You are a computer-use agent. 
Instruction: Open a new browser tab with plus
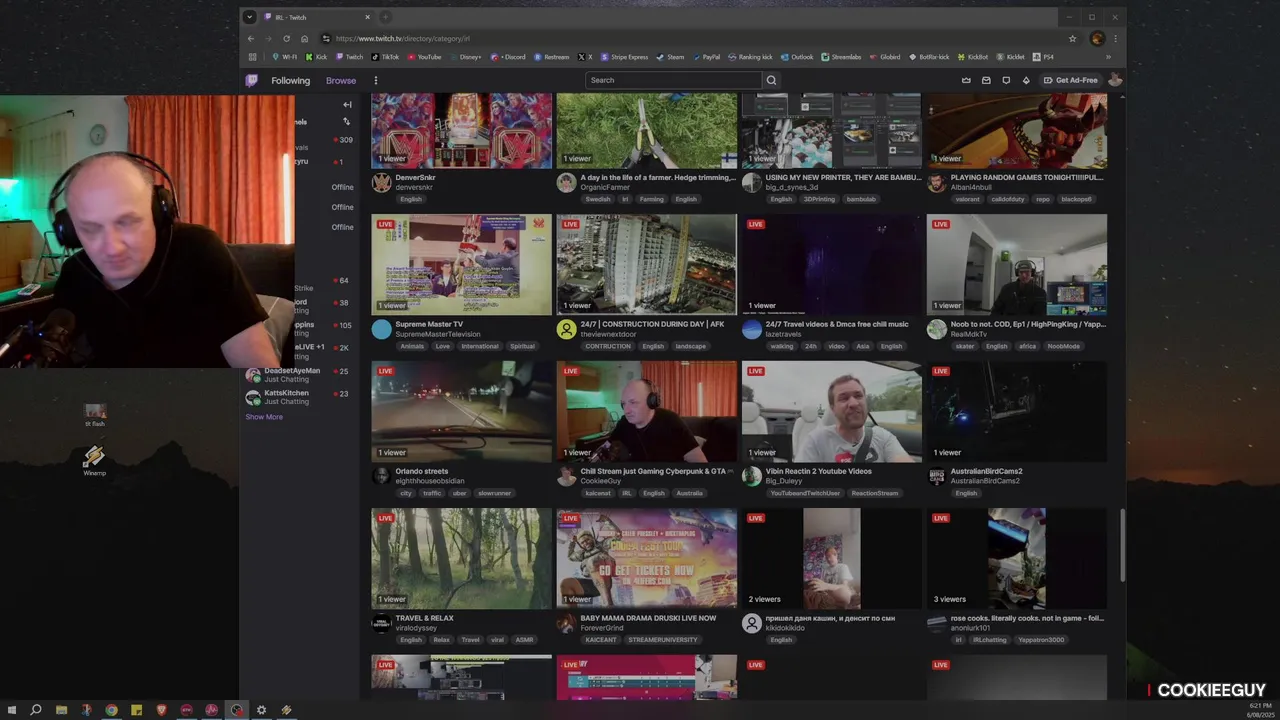click(x=385, y=17)
